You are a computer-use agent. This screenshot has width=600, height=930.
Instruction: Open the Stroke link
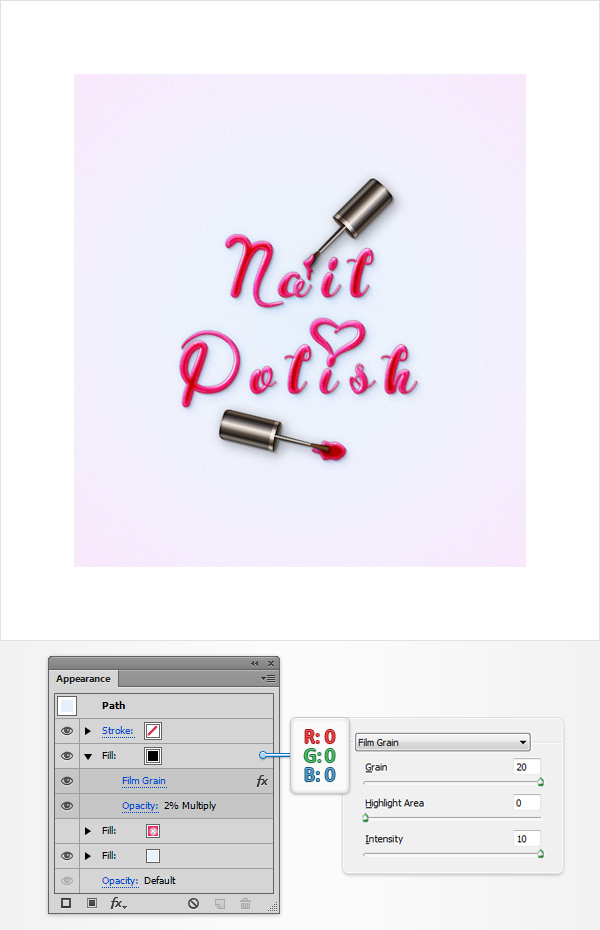pyautogui.click(x=117, y=731)
